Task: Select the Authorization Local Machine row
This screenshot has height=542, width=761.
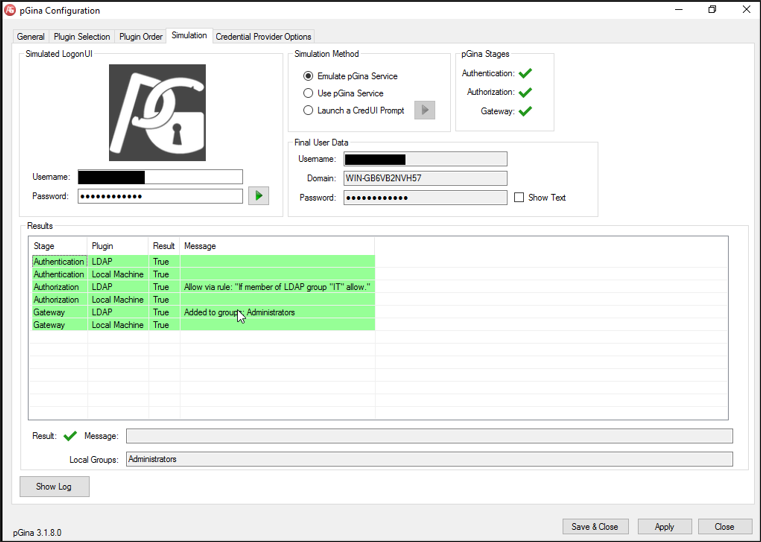Action: coord(203,299)
